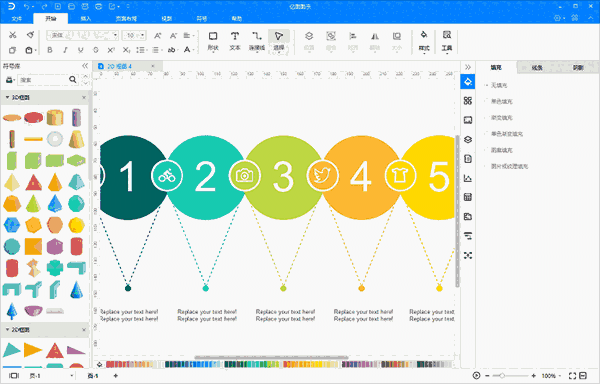Switch to the Line tab (线条)
600x384 pixels.
click(537, 67)
